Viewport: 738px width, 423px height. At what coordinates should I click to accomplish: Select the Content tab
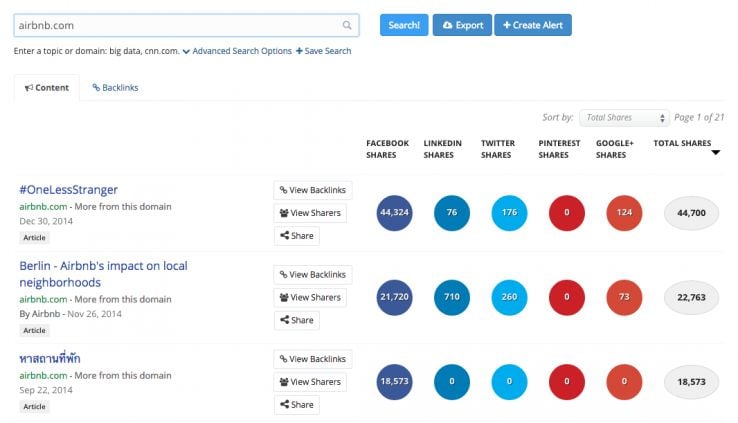47,88
